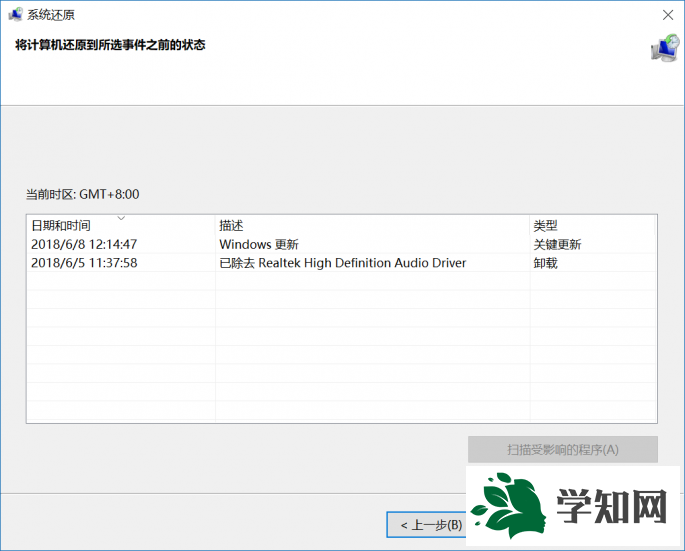Viewport: 685px width, 551px height.
Task: Click the restore computer icon at top right
Action: (x=665, y=48)
